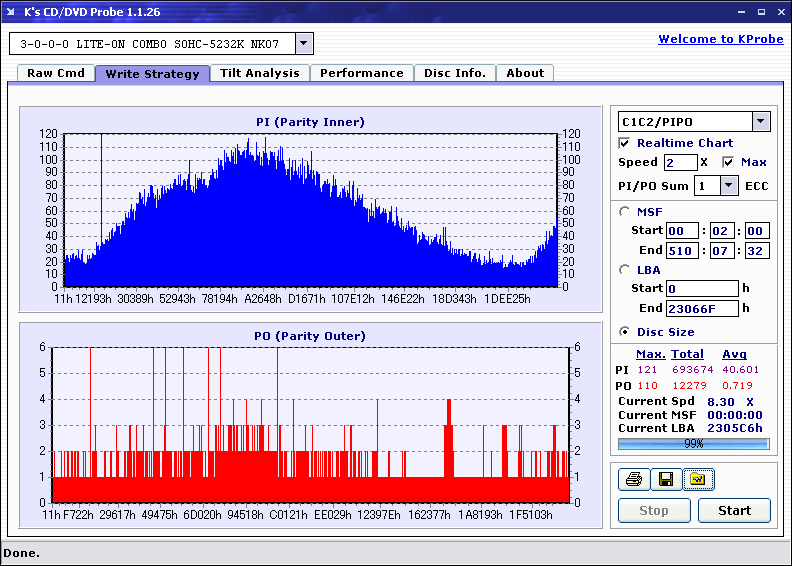
Task: Select the MSF radio button
Action: tap(625, 211)
